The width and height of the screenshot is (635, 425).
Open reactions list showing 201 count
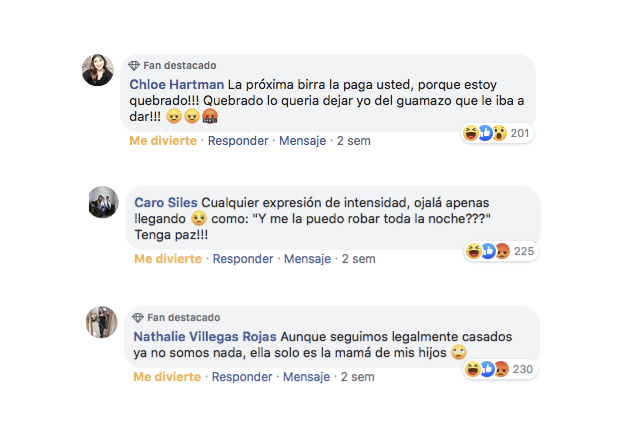[497, 133]
